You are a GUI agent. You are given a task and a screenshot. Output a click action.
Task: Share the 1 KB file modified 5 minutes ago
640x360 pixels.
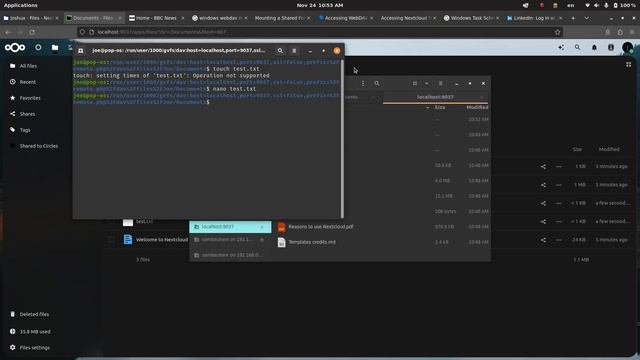point(543,167)
